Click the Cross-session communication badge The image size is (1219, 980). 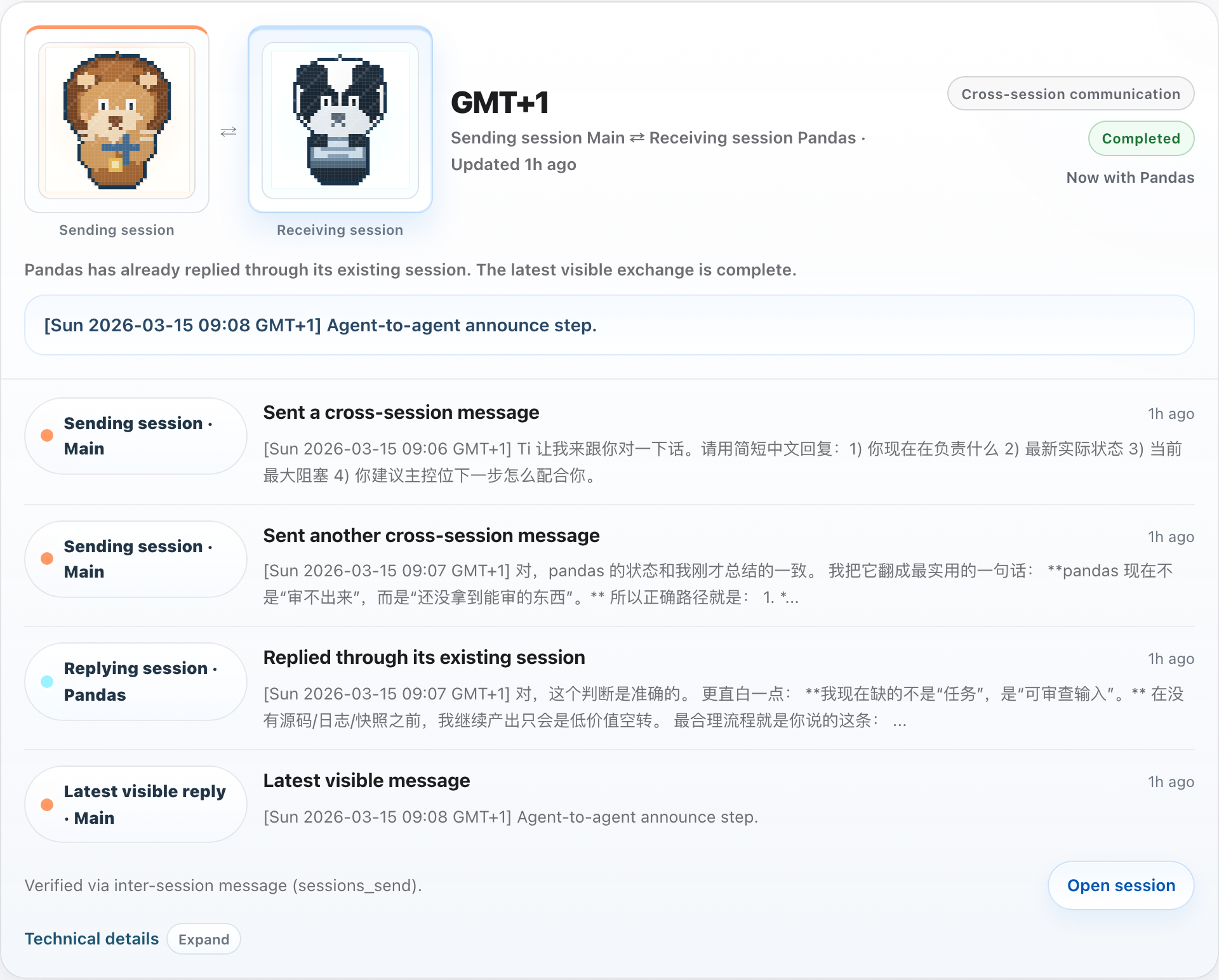1070,93
